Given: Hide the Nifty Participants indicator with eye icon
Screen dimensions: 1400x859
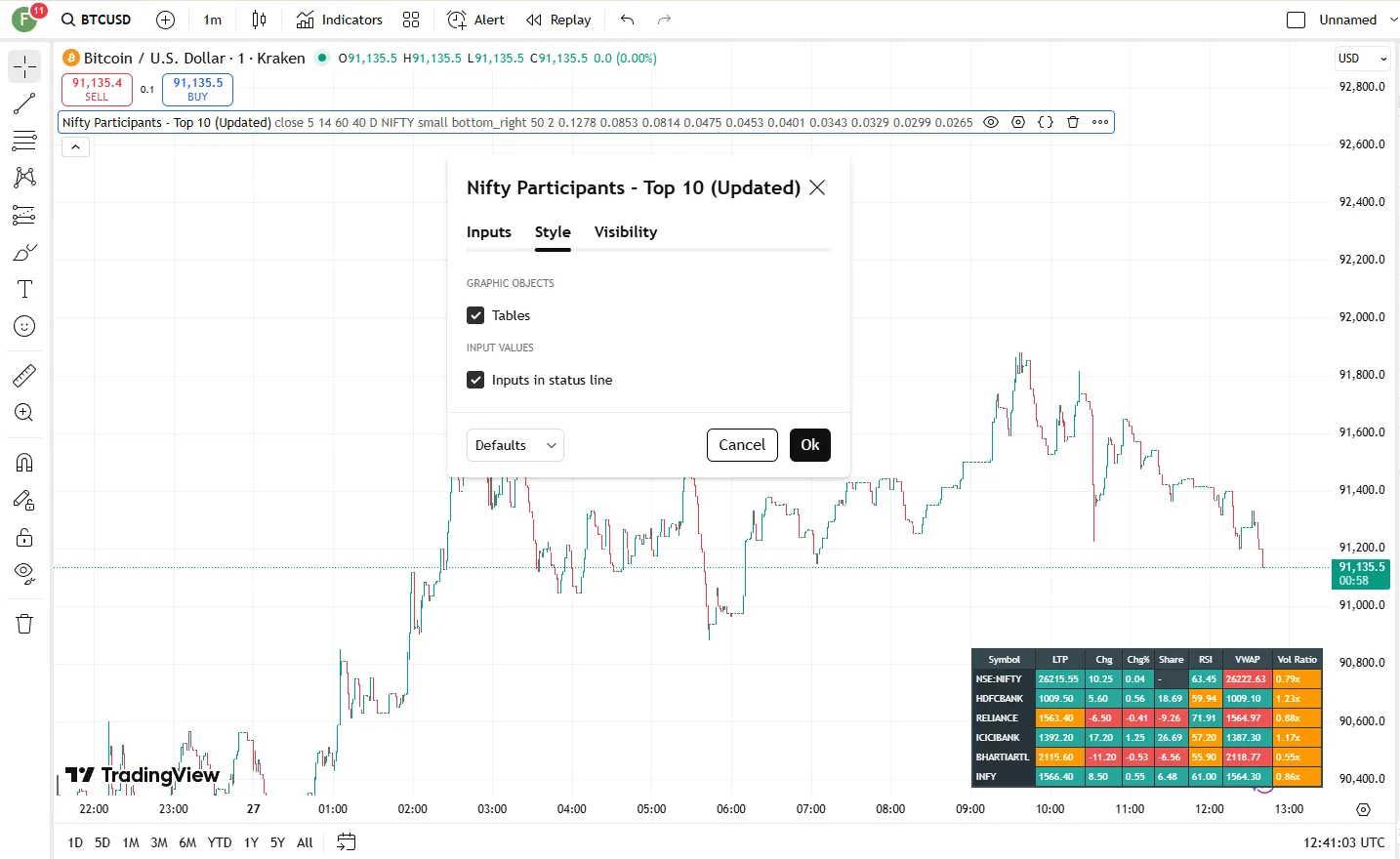Looking at the screenshot, I should coord(991,122).
